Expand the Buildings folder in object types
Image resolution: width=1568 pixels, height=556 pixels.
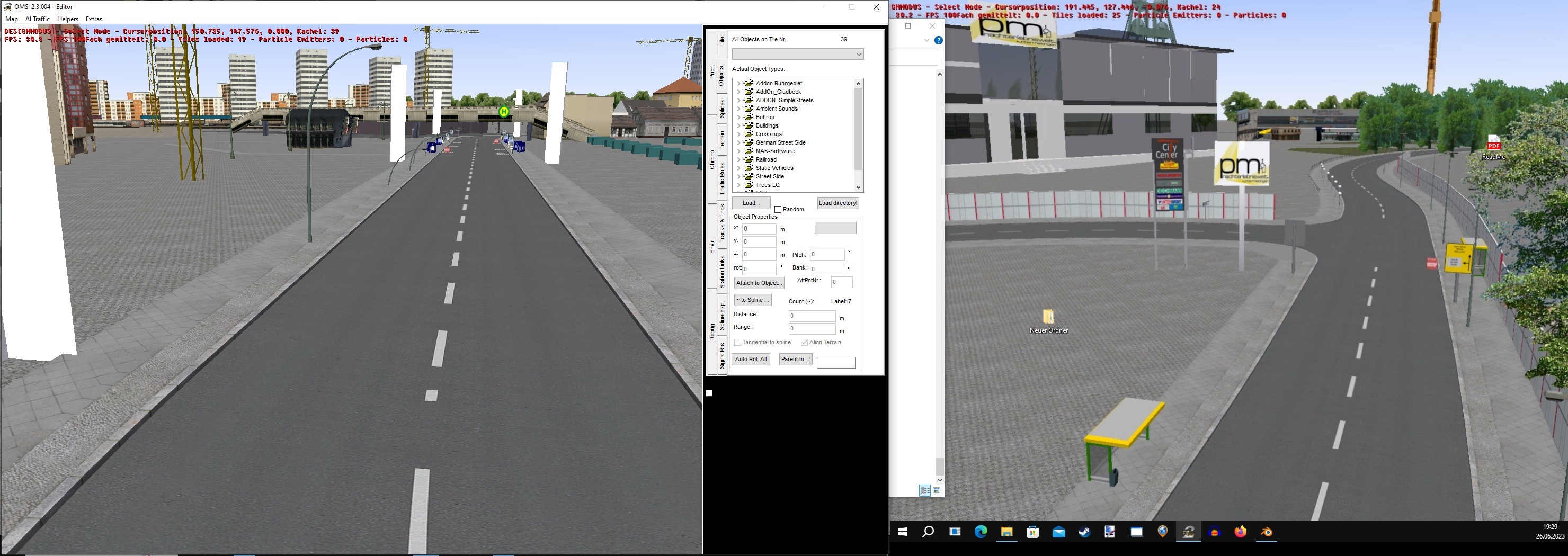pos(738,126)
